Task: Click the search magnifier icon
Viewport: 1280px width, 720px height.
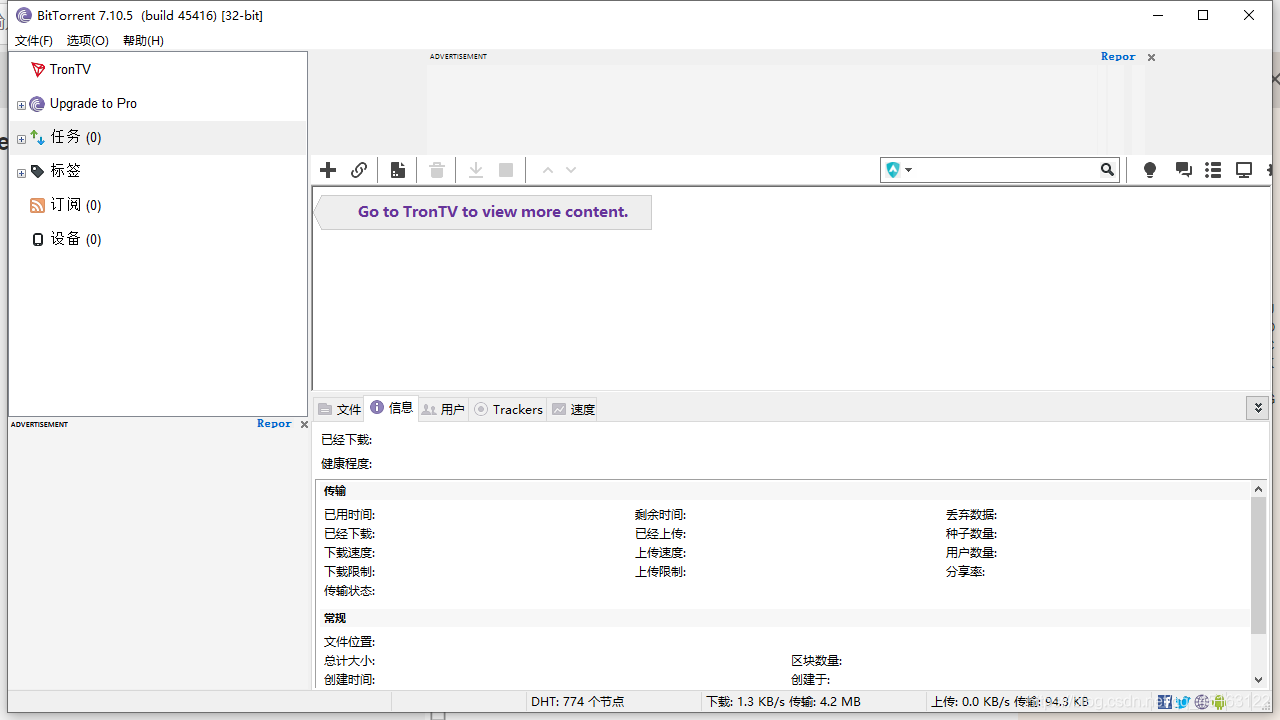Action: click(1107, 170)
